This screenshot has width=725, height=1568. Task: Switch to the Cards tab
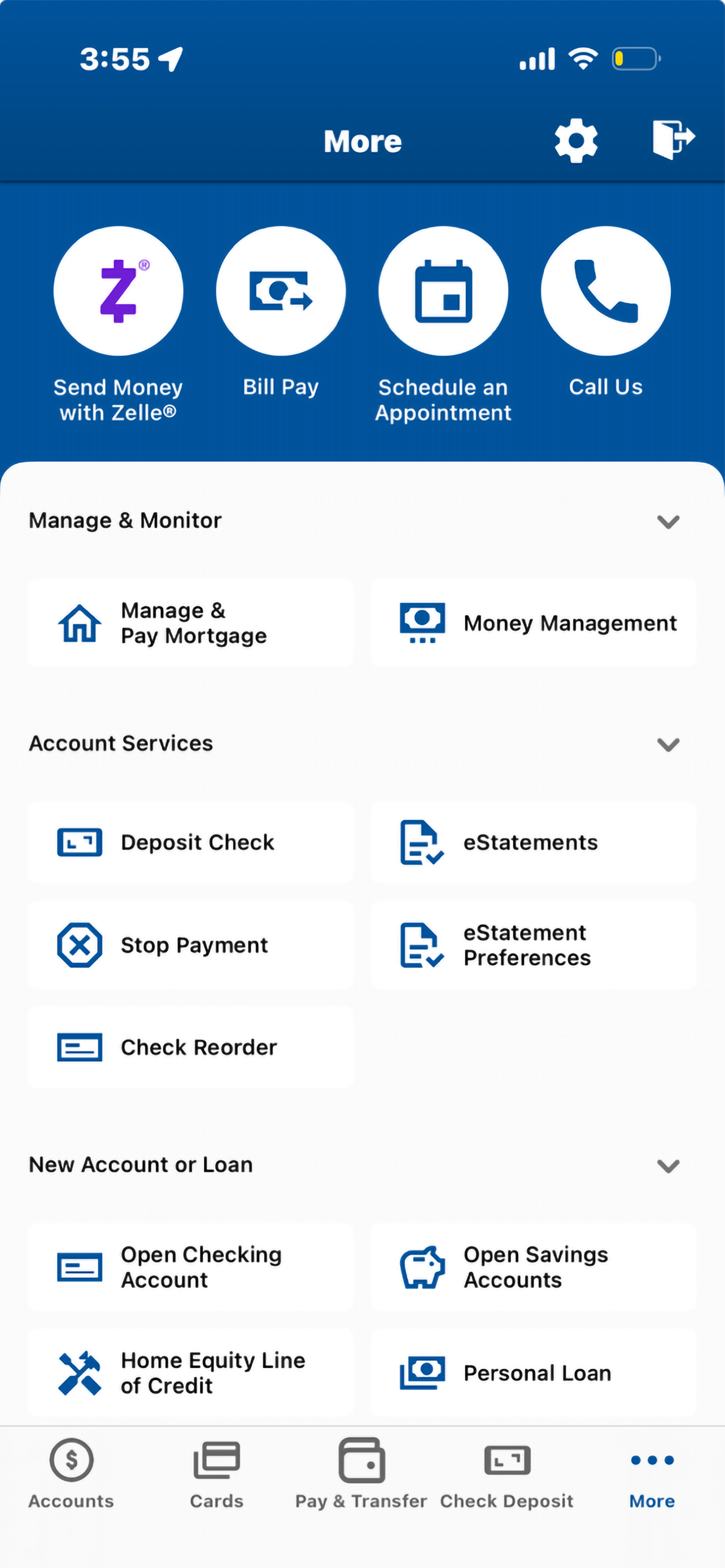point(217,1474)
